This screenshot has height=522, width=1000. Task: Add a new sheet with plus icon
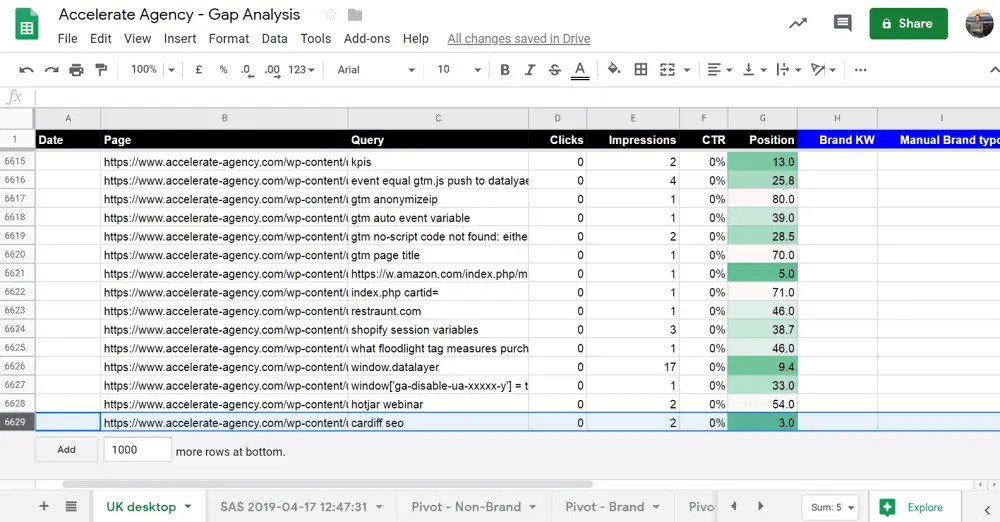44,507
